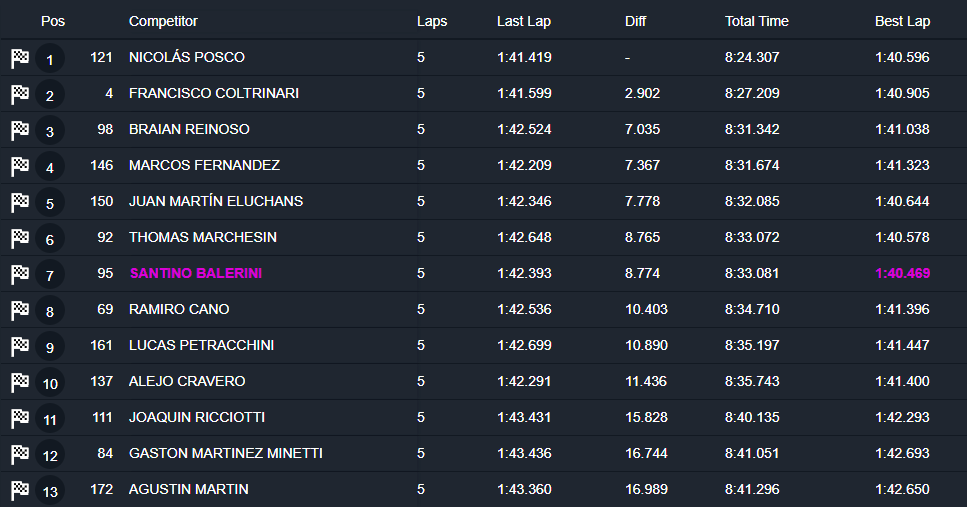The image size is (967, 507).
Task: Click Lucas Petracchini's car number 161
Action: click(x=101, y=345)
